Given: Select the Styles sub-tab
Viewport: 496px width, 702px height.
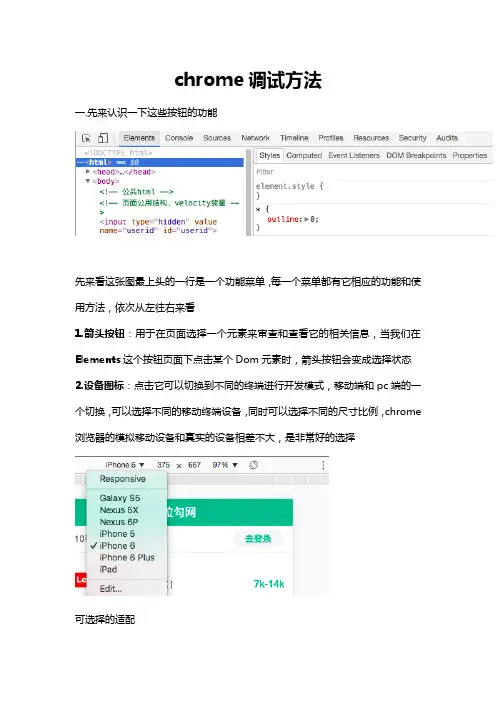Looking at the screenshot, I should pos(269,155).
